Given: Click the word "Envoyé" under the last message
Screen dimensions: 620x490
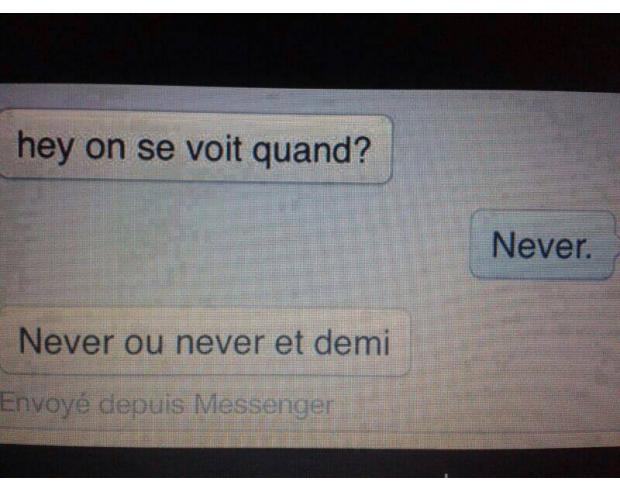Looking at the screenshot, I should (45, 404).
